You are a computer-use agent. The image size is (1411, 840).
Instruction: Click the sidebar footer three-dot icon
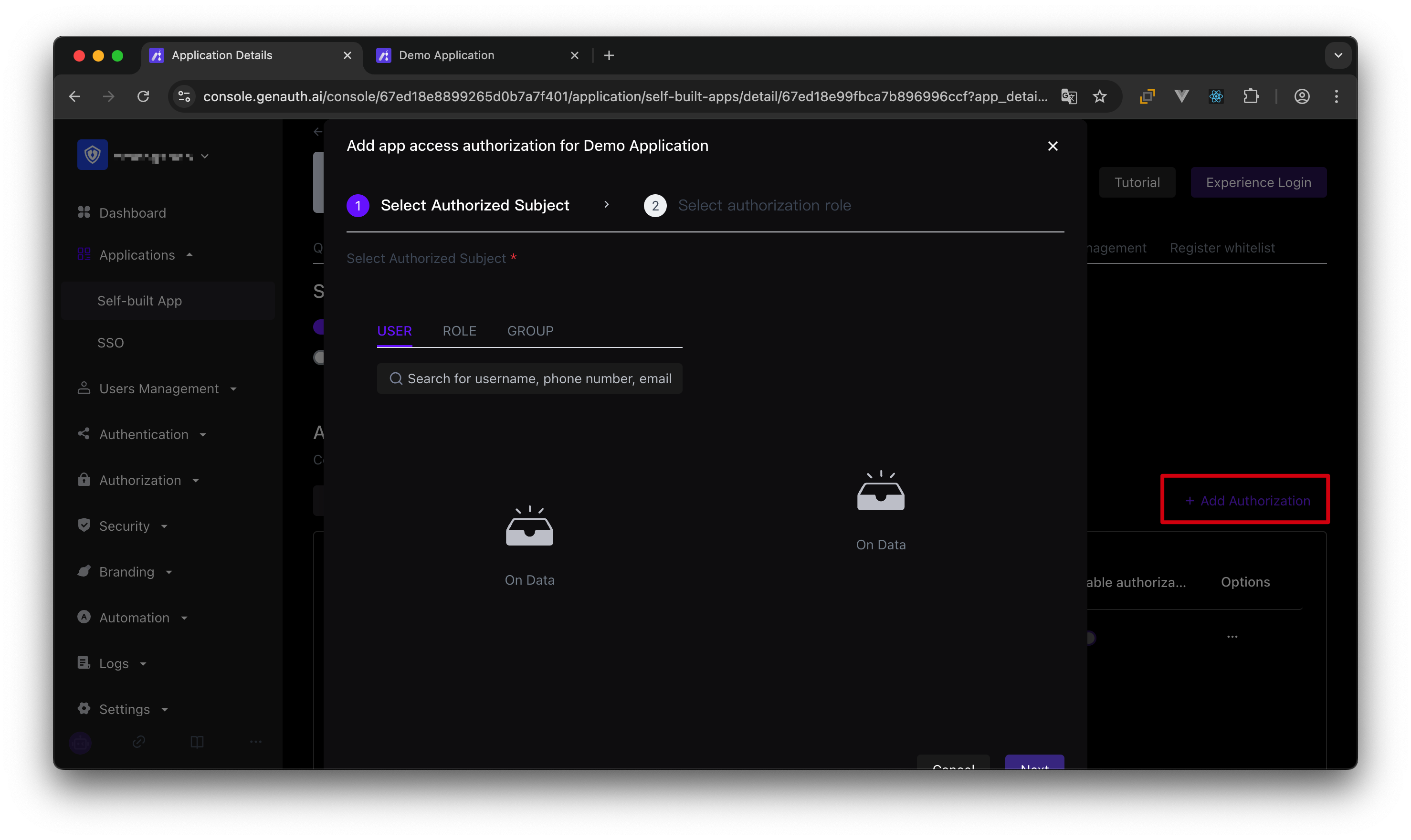pos(256,742)
